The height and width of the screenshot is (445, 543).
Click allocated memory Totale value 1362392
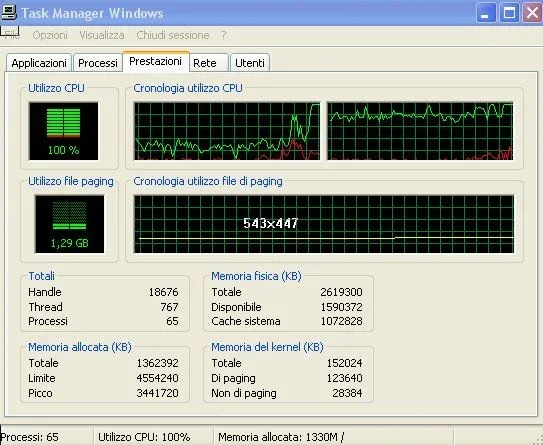coord(158,363)
